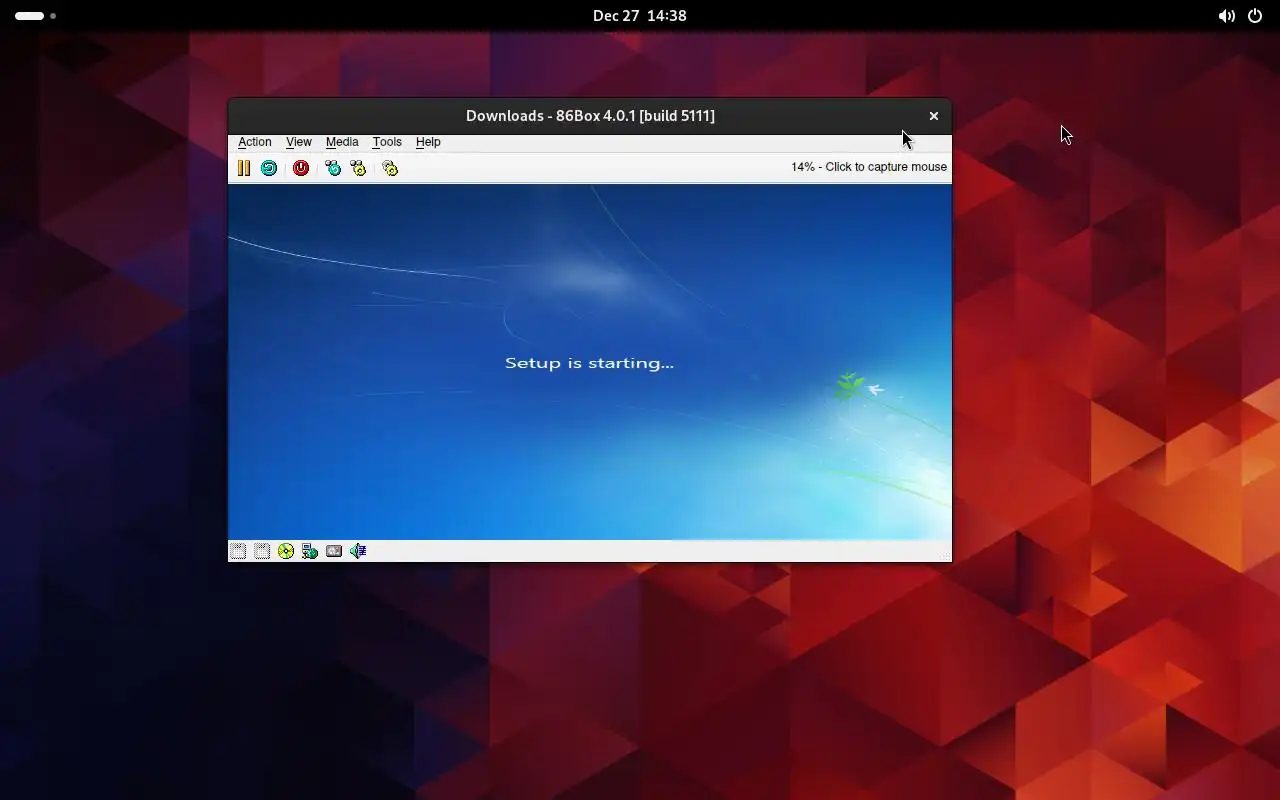Click the 'Setup is starting...' text in emulator
This screenshot has width=1280, height=800.
[x=589, y=363]
